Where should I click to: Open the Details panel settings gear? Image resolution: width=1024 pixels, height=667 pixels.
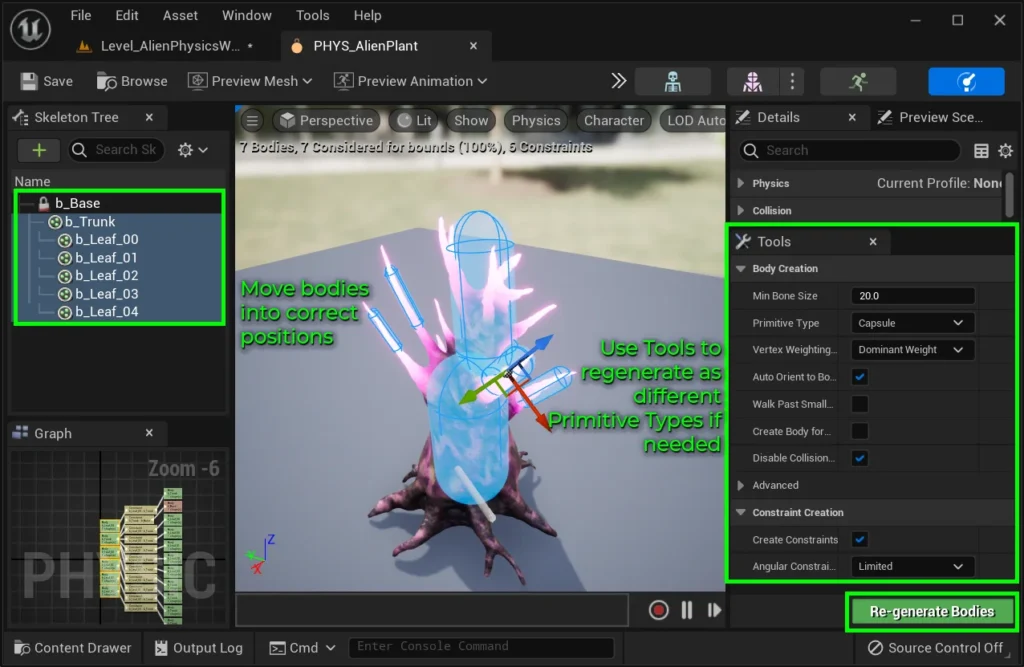[x=1005, y=151]
